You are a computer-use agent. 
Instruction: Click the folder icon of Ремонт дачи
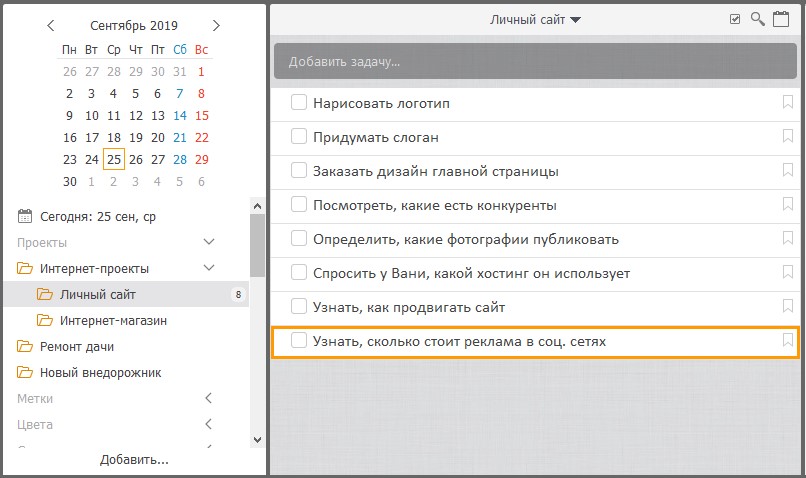[x=25, y=346]
